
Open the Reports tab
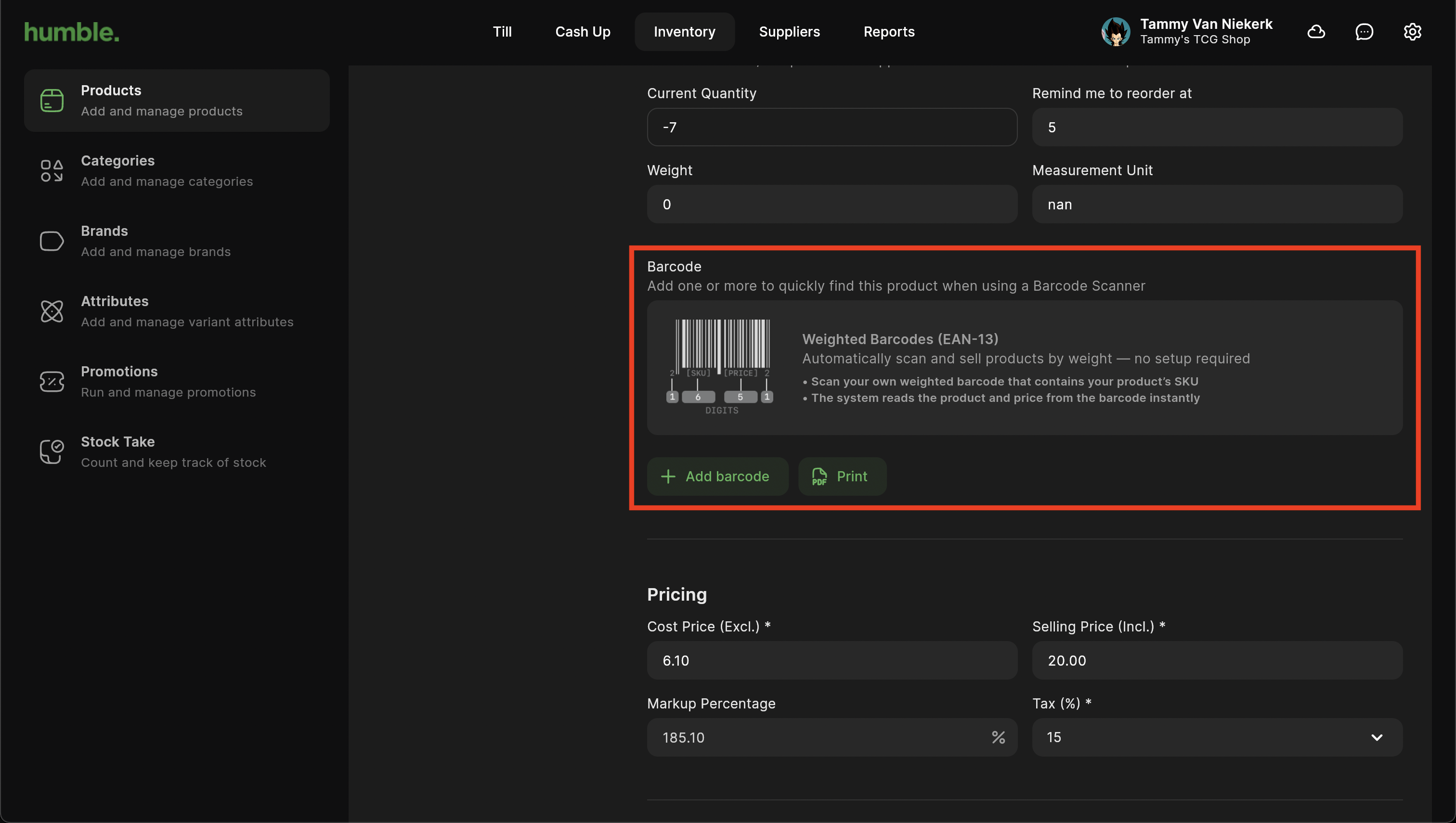[x=888, y=32]
